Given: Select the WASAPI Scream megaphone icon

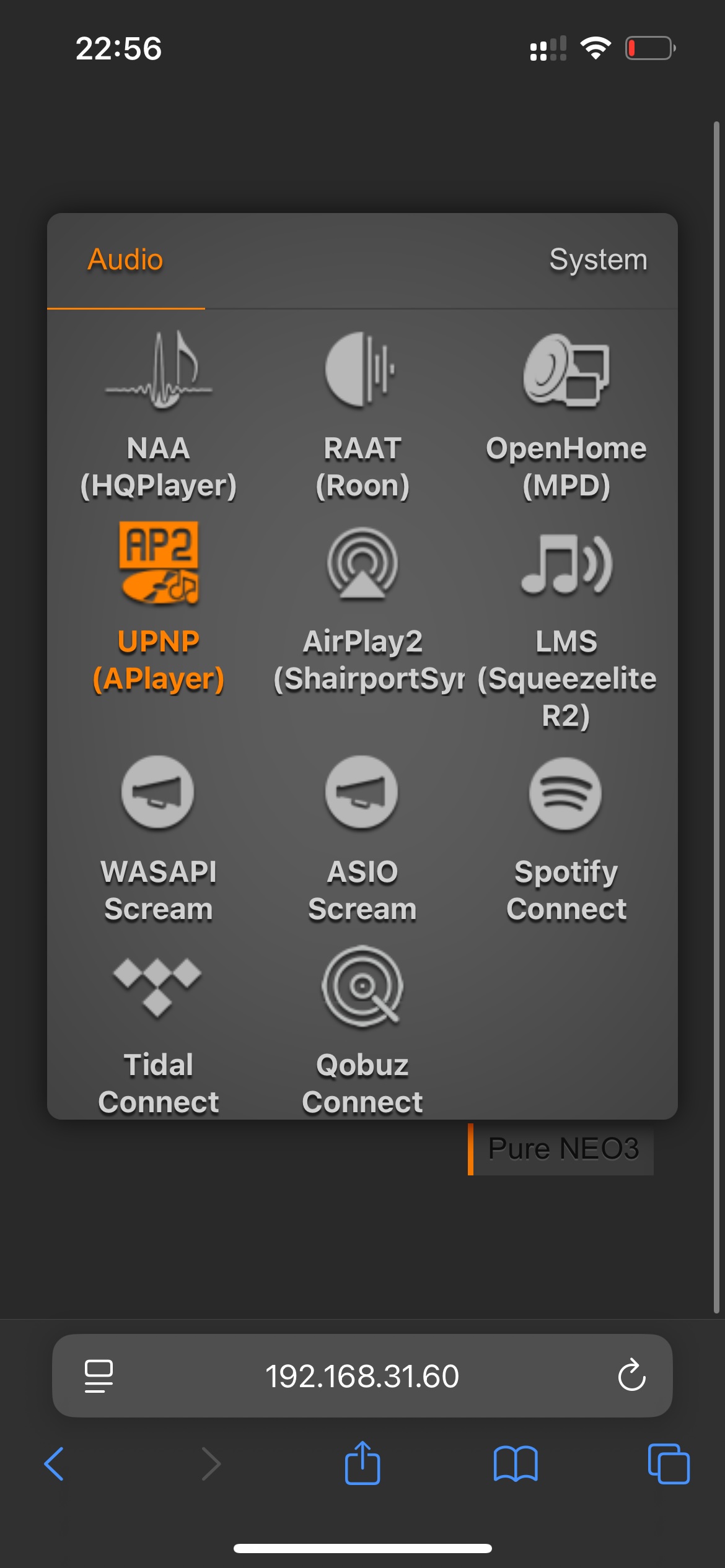Looking at the screenshot, I should pos(158,792).
